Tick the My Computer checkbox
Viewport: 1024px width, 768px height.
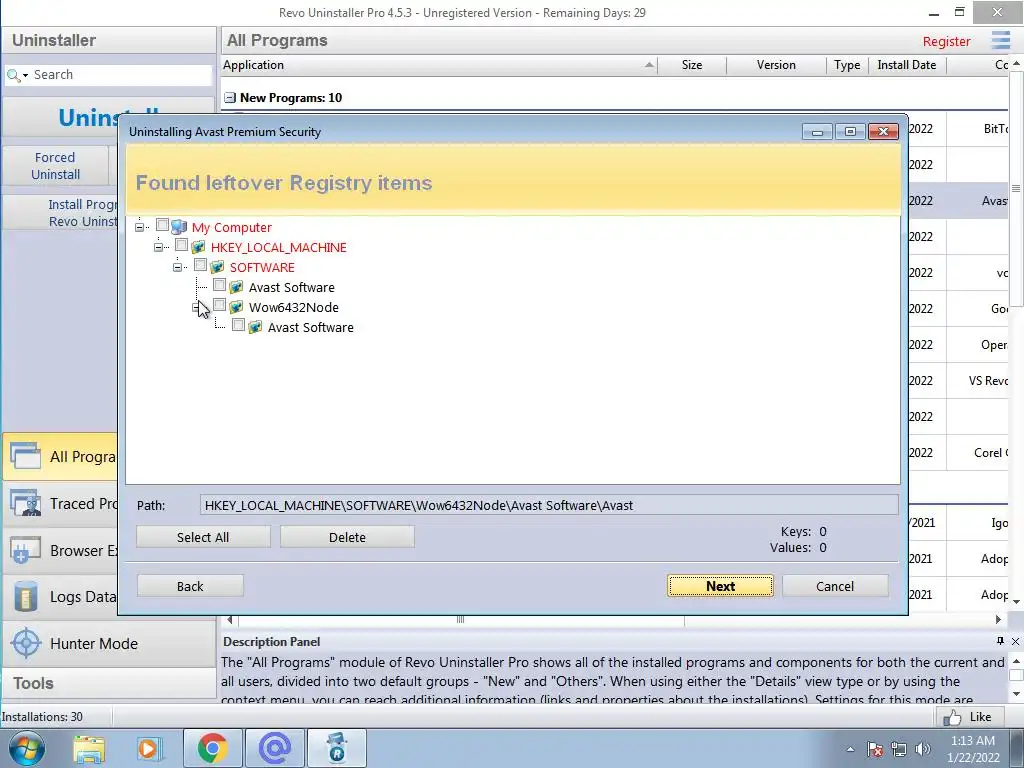click(163, 225)
